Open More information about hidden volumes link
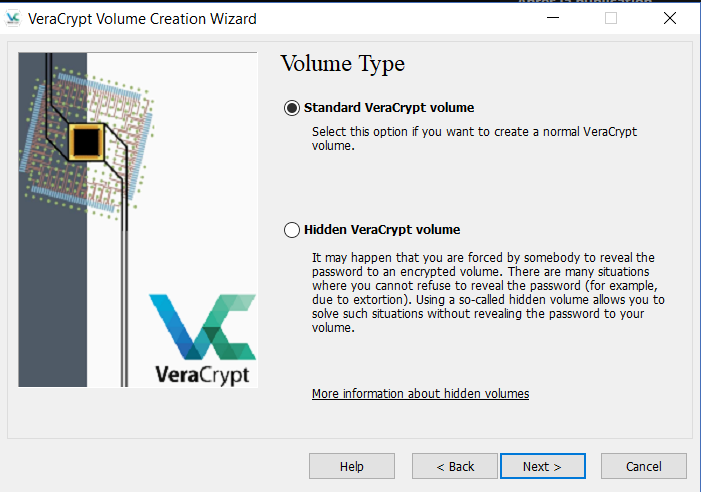Image resolution: width=701 pixels, height=492 pixels. (x=420, y=394)
